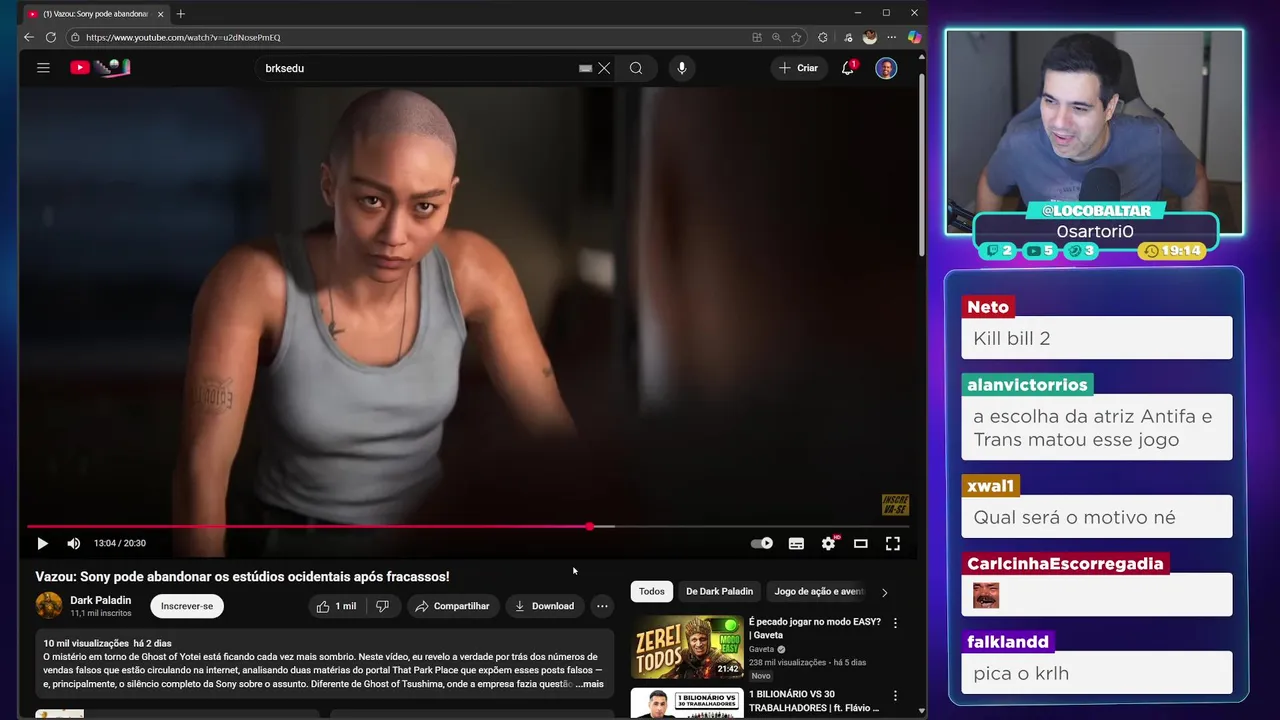Add the page to favorites with the star

point(796,37)
